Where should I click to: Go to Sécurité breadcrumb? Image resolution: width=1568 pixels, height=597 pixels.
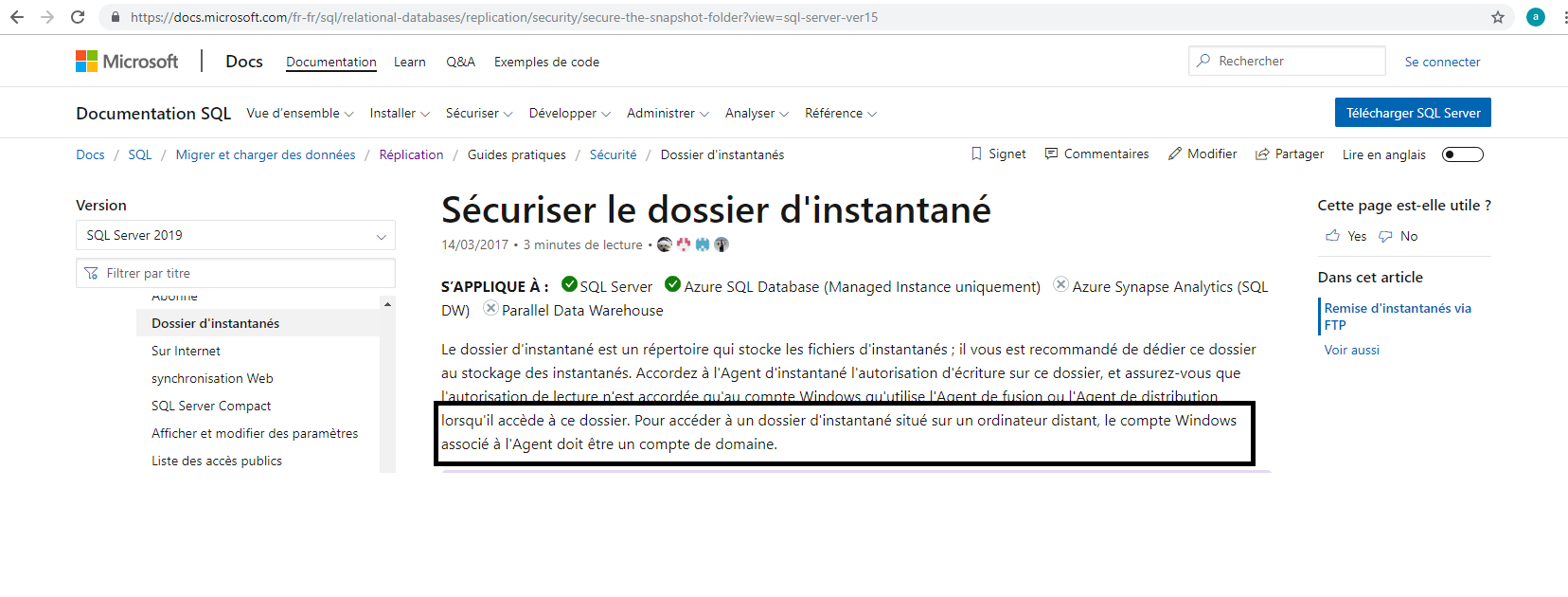(613, 154)
